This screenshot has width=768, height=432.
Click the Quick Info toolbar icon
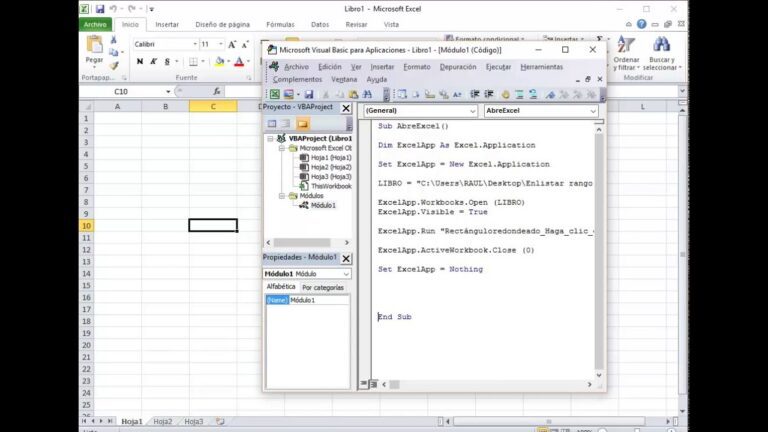[430, 95]
